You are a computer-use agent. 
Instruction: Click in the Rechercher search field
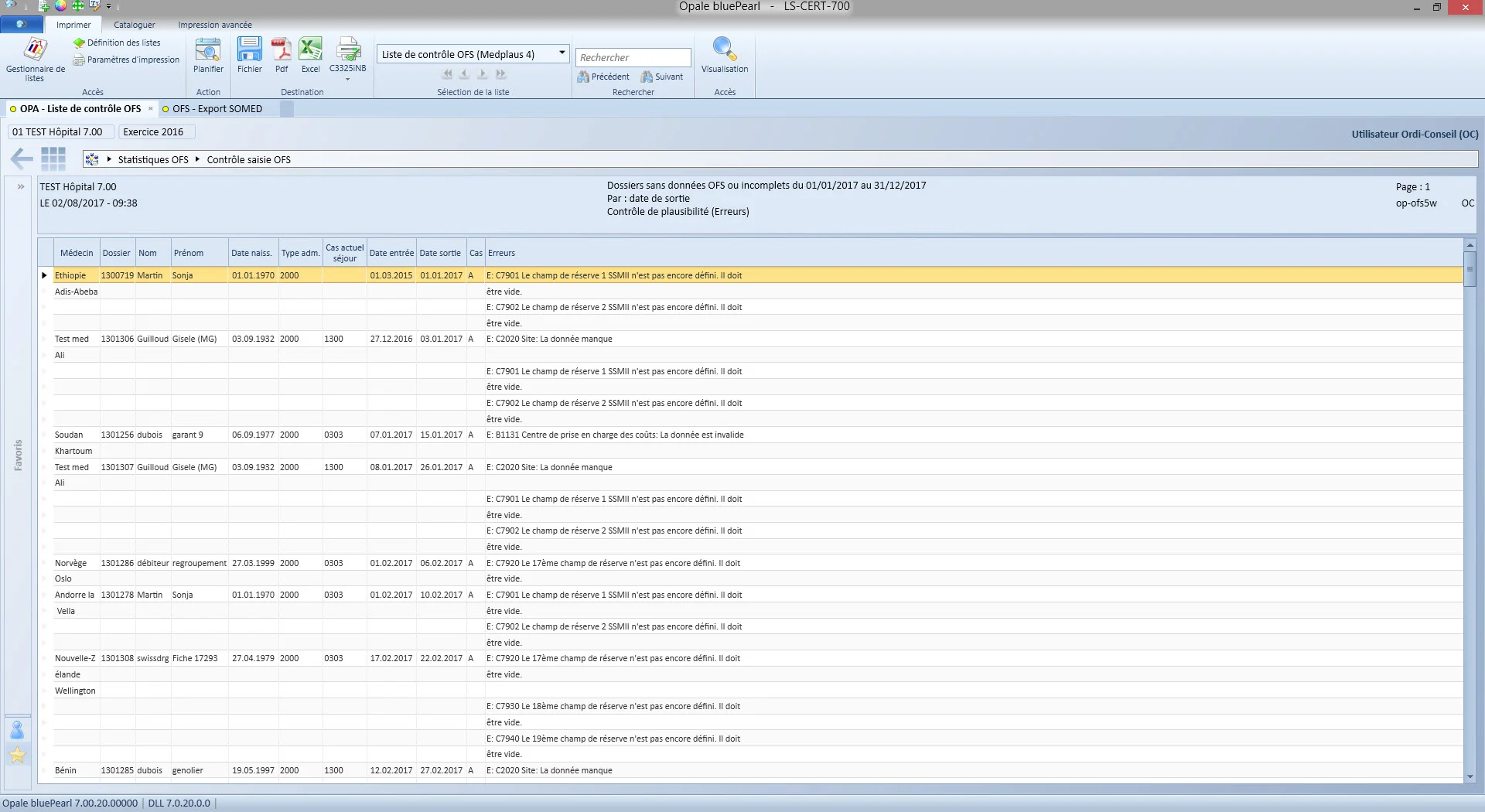[x=633, y=57]
